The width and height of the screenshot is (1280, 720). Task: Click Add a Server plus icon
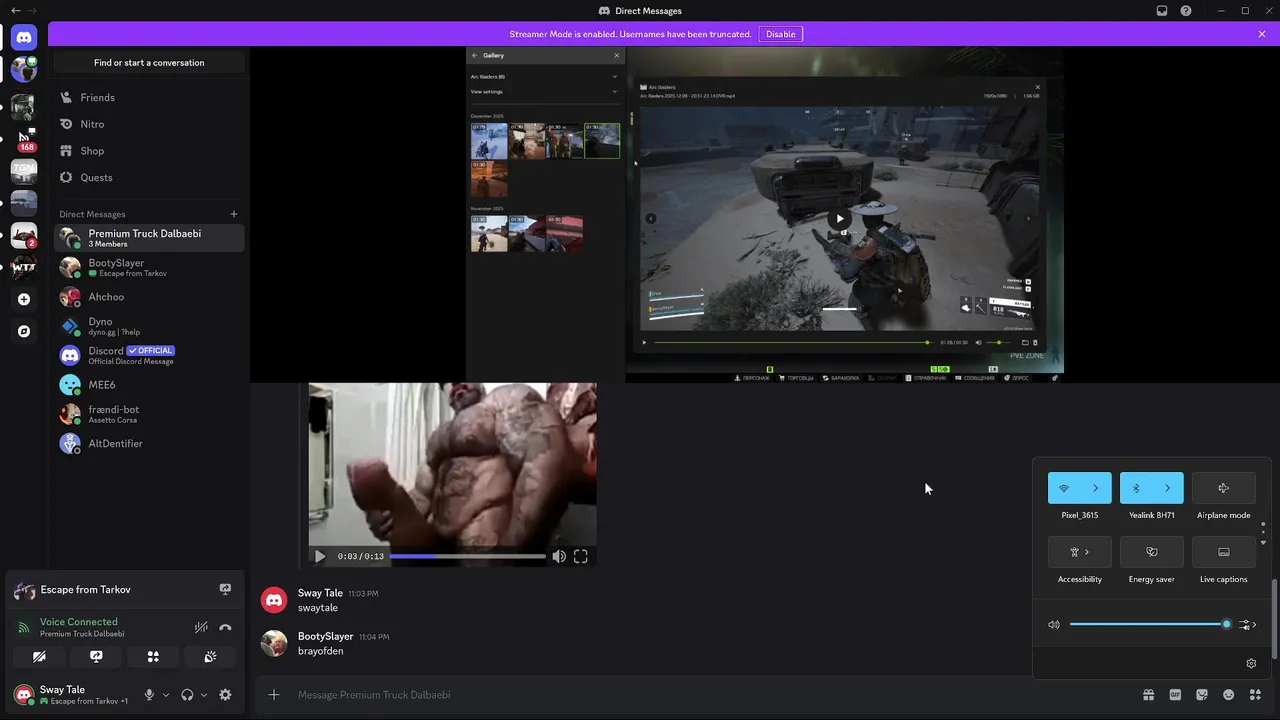pos(24,299)
